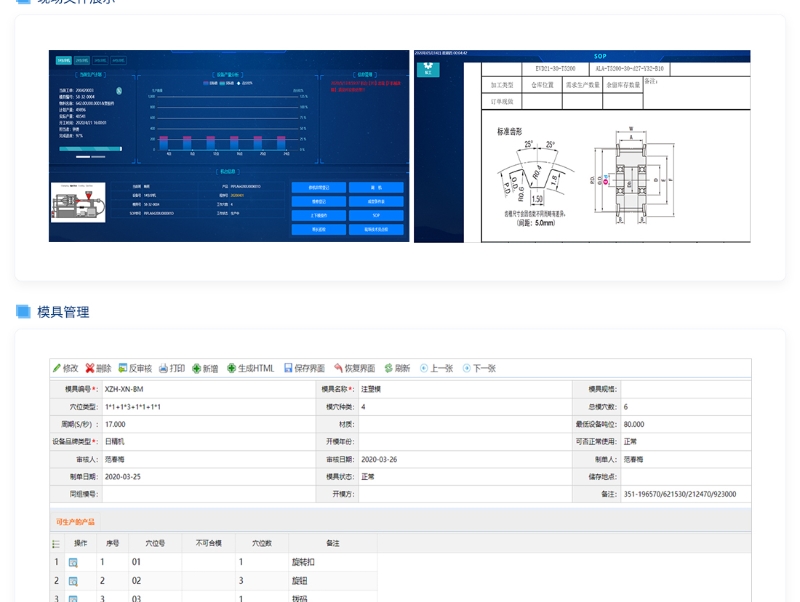Click the 穴位数 column header
800x602 pixels.
coord(262,543)
